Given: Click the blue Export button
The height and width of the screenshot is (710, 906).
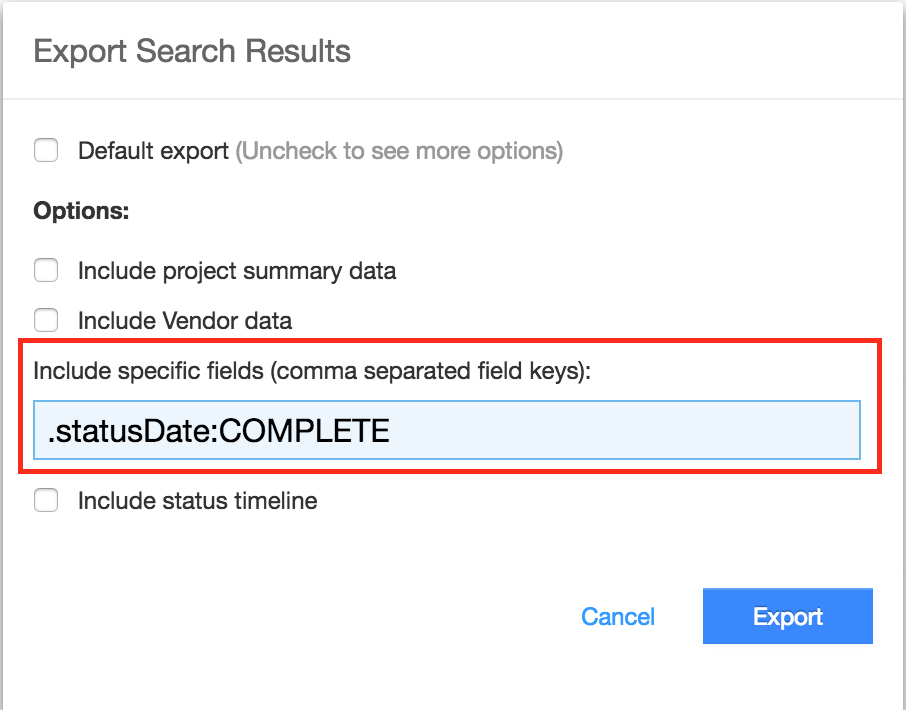Looking at the screenshot, I should (787, 616).
